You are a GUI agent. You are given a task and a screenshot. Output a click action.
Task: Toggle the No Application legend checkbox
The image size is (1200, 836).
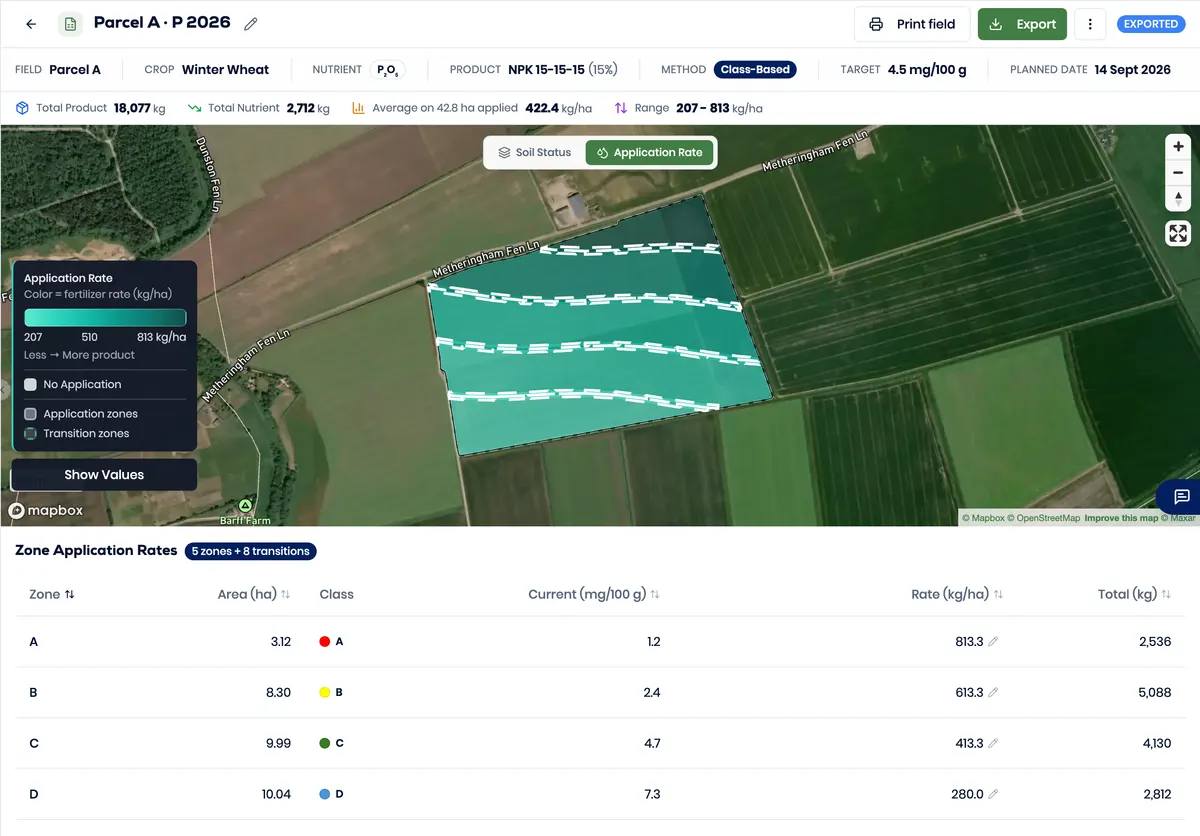pos(31,384)
